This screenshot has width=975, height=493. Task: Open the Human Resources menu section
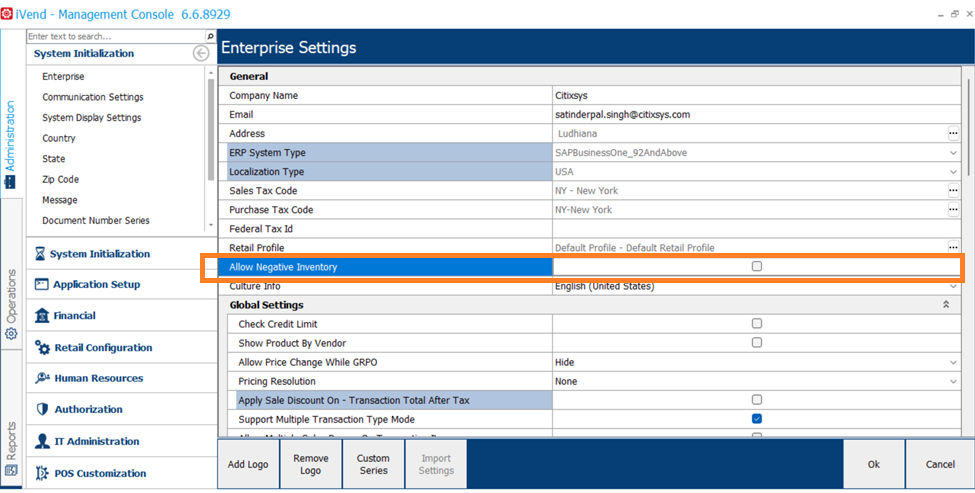122,378
